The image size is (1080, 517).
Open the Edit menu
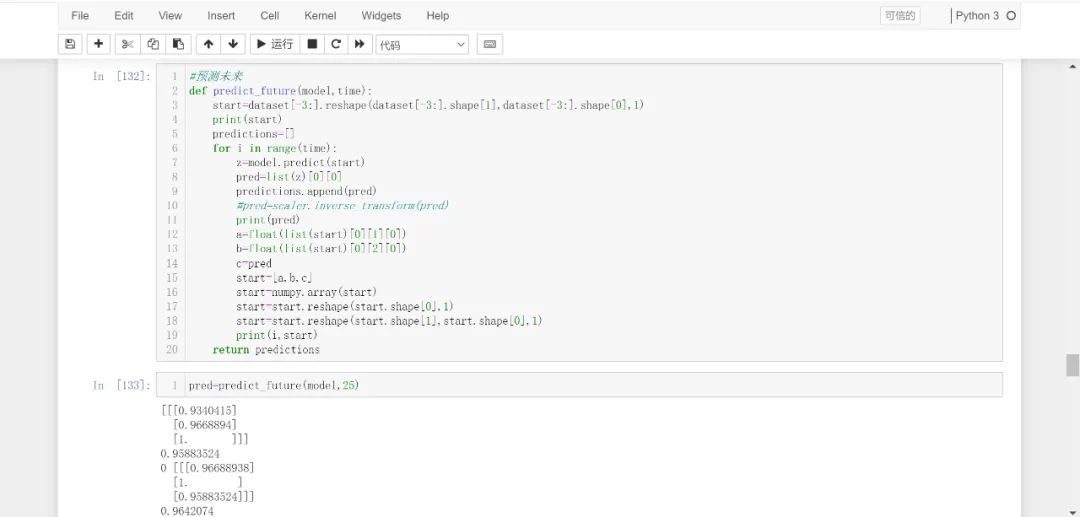[124, 15]
